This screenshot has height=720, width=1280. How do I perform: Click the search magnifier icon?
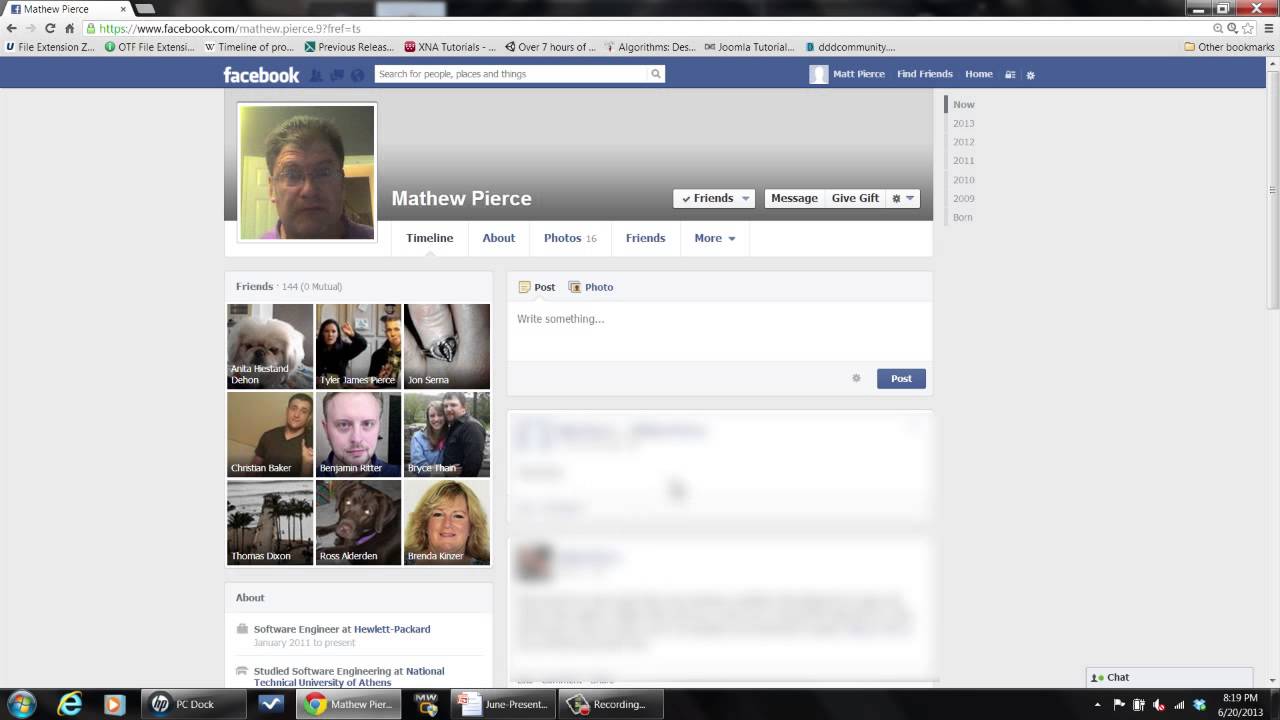pyautogui.click(x=656, y=74)
